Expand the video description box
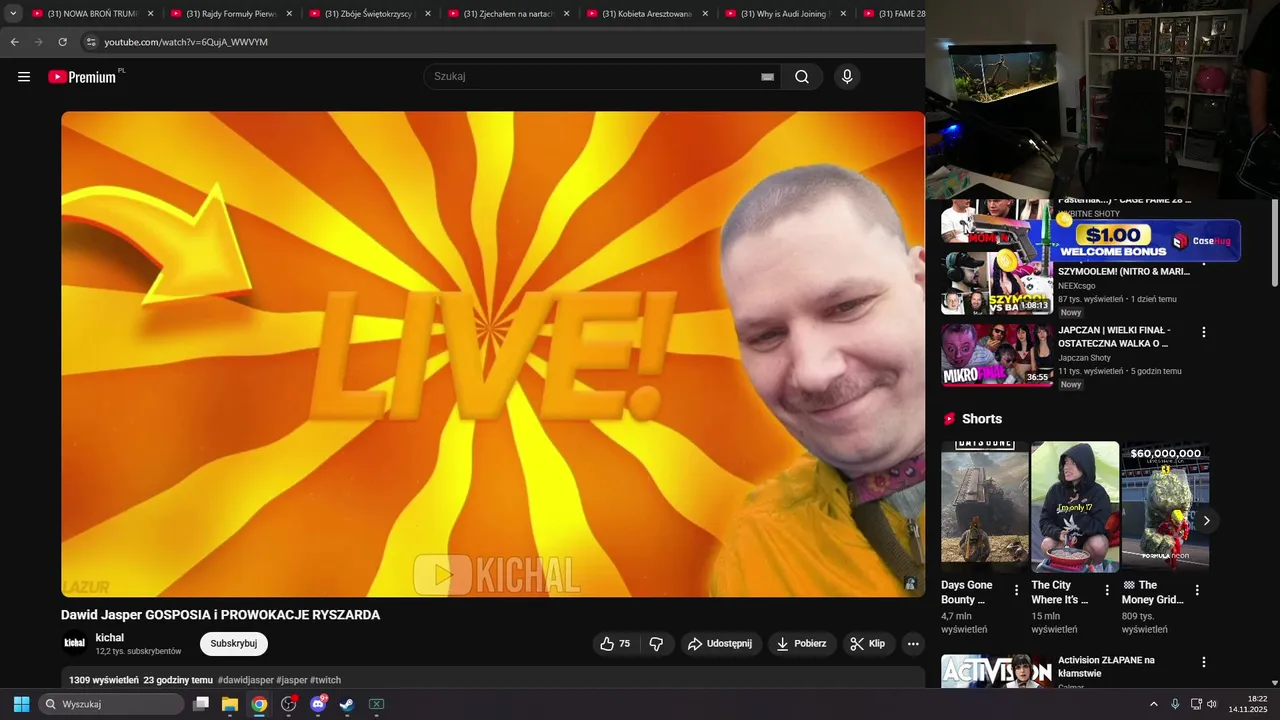Screen dimensions: 1280x720 (493, 678)
